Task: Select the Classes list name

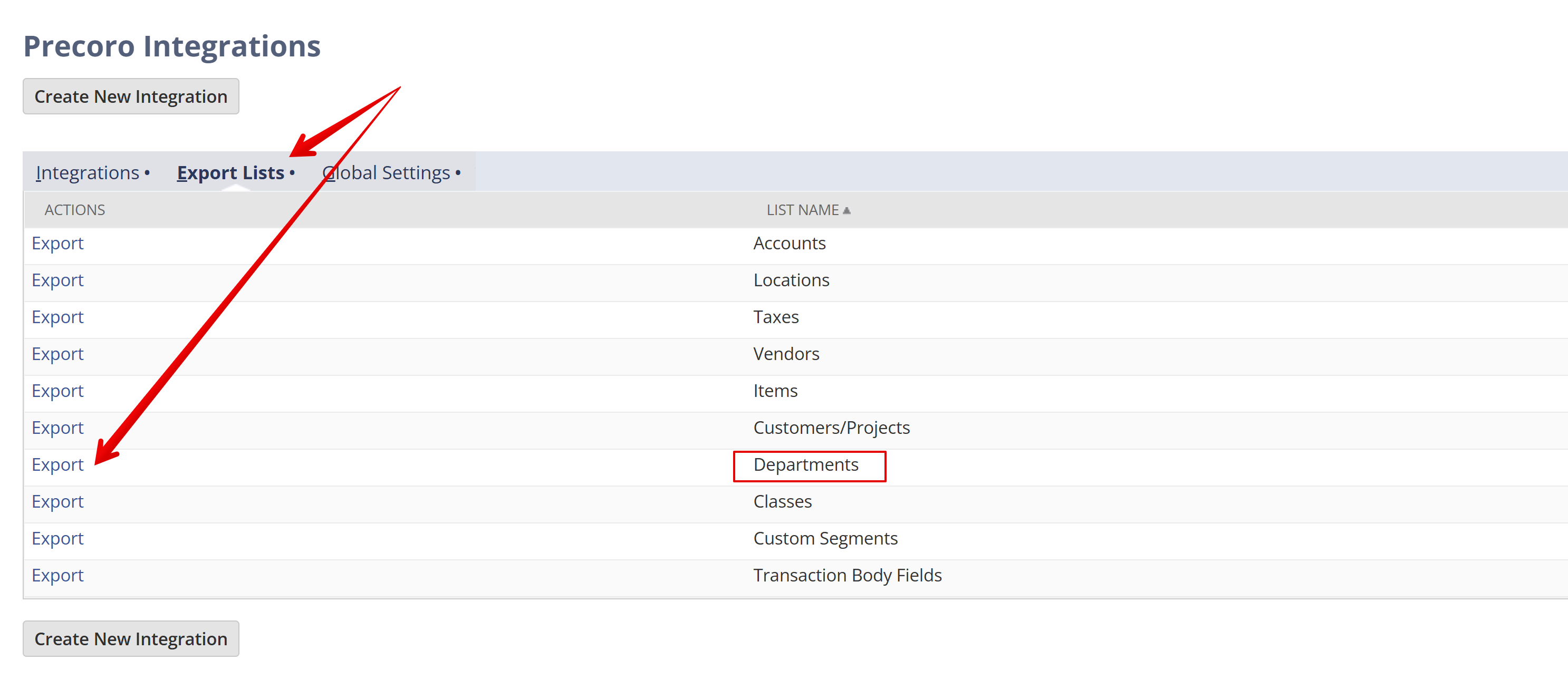Action: (783, 502)
